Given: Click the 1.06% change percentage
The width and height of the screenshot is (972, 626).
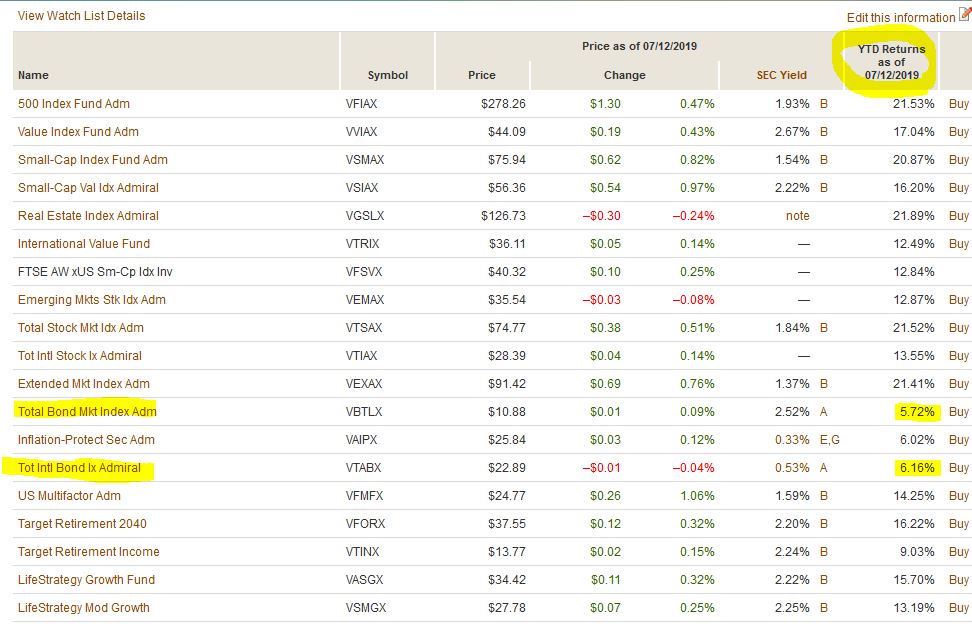Looking at the screenshot, I should tap(697, 496).
